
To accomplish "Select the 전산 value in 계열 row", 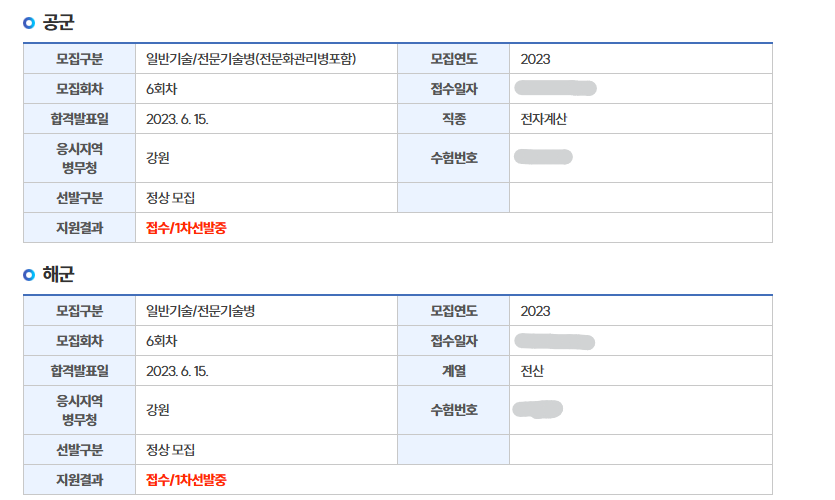I will click(532, 371).
